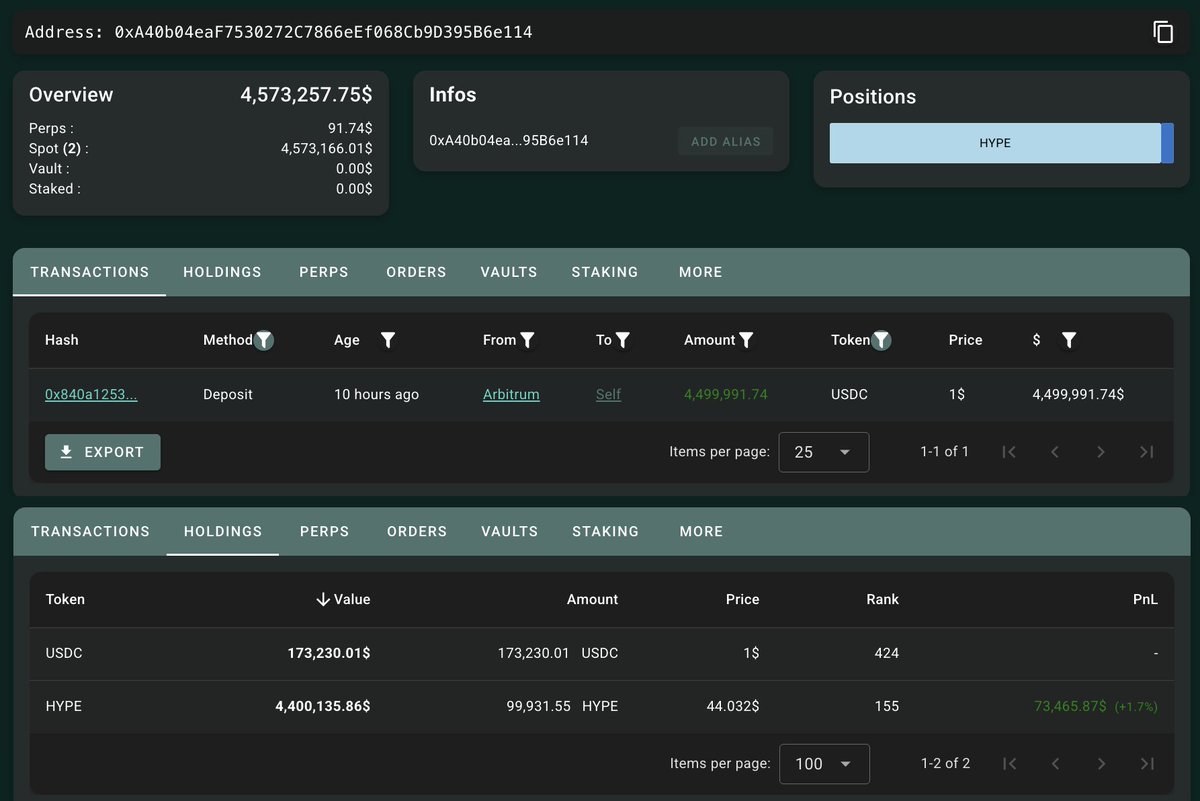
Task: Sort holdings by PnL column header
Action: tap(1146, 600)
